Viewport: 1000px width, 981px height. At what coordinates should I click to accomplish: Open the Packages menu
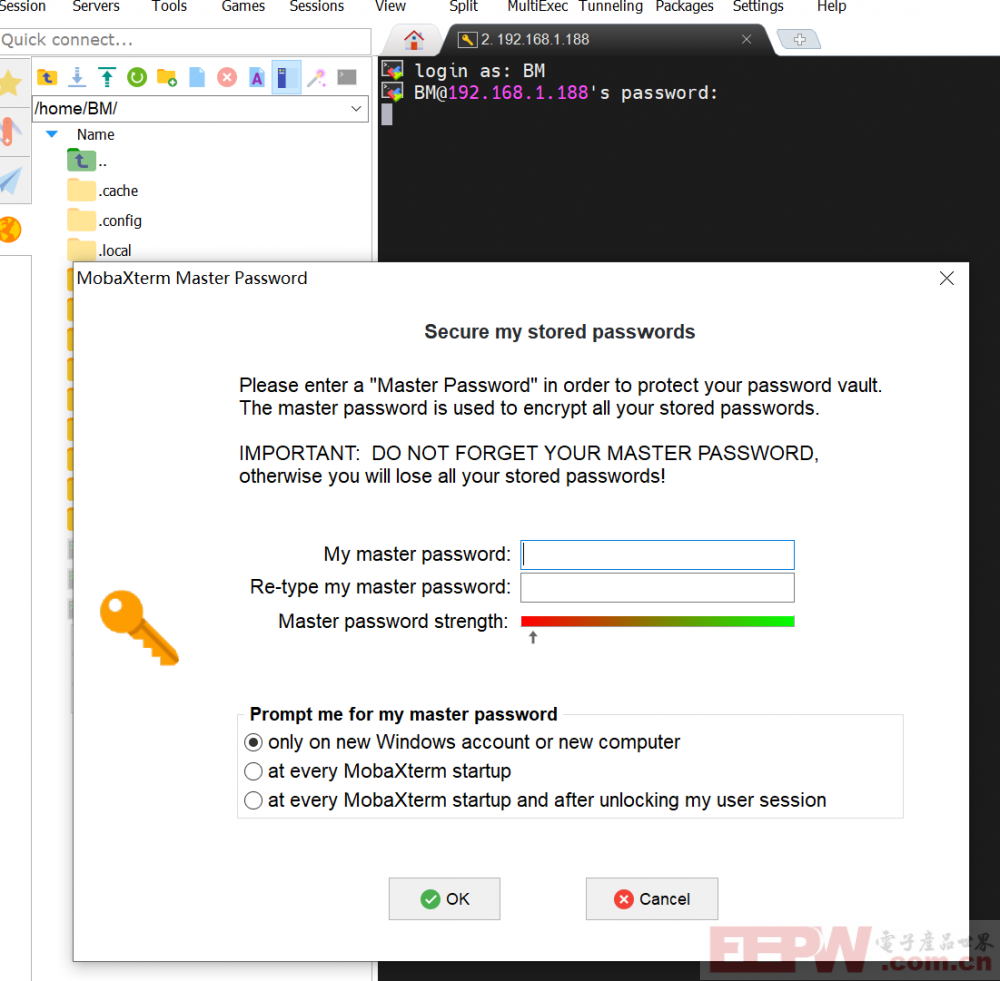(684, 6)
